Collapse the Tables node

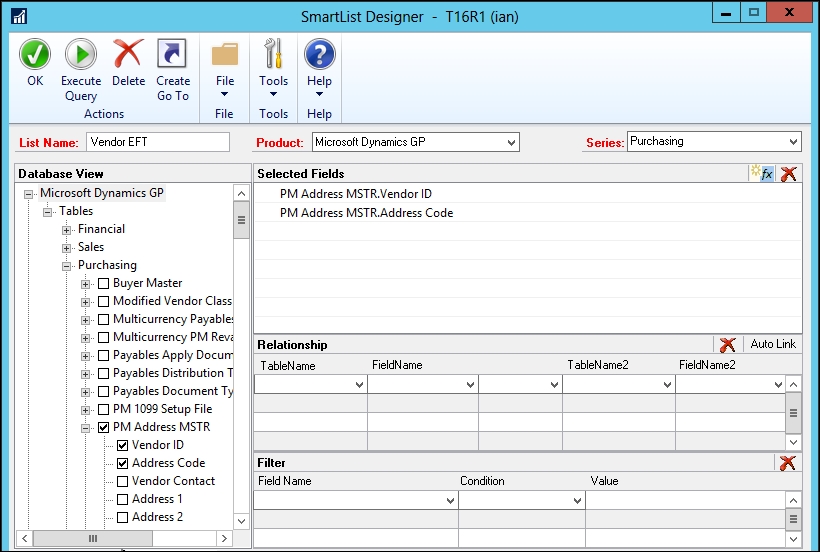(47, 212)
